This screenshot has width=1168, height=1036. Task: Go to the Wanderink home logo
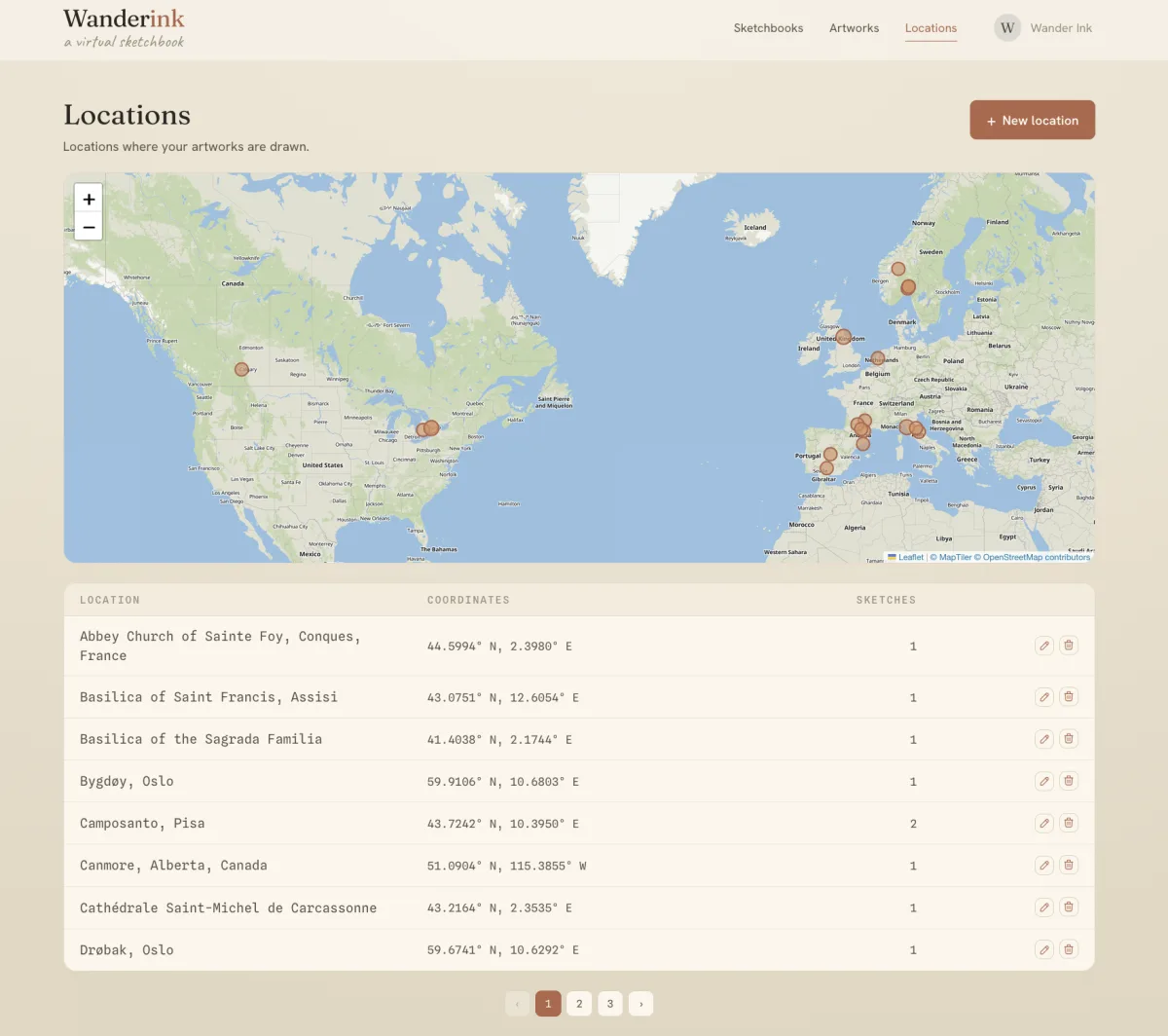click(124, 27)
